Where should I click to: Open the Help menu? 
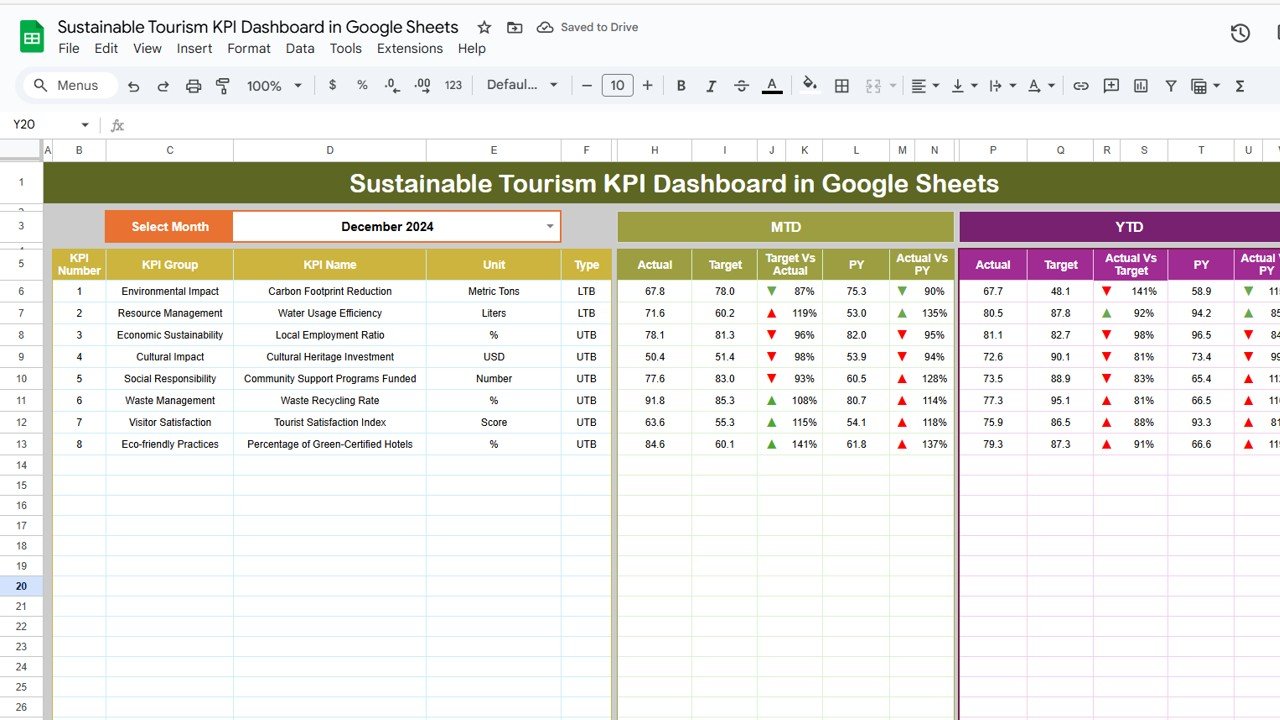(x=472, y=48)
